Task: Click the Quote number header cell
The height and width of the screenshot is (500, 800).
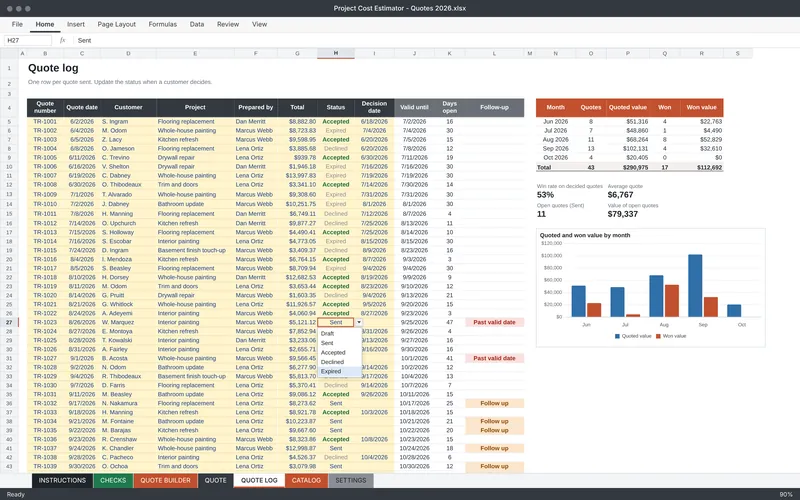Action: click(x=45, y=107)
